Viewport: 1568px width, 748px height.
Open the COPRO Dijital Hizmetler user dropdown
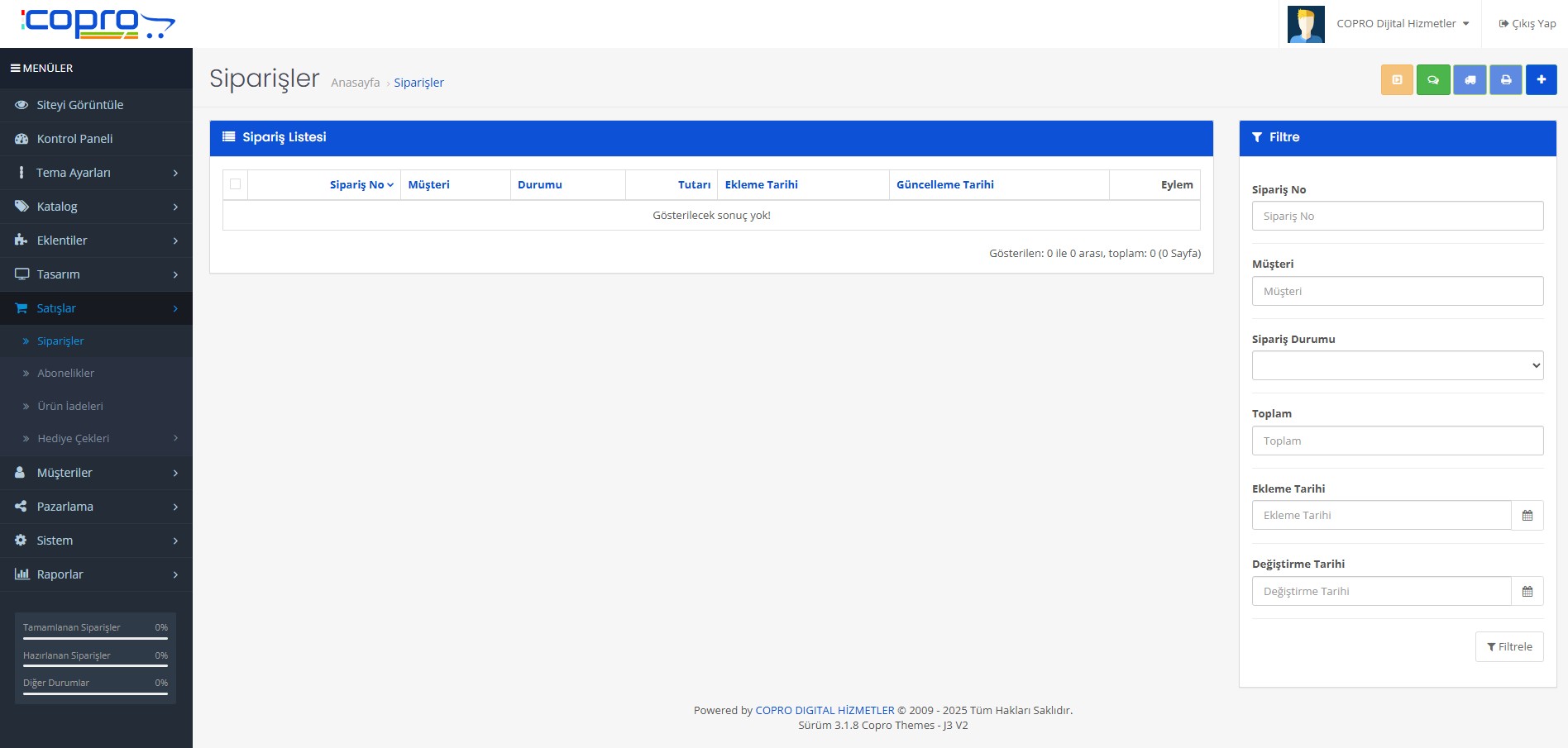[1403, 24]
